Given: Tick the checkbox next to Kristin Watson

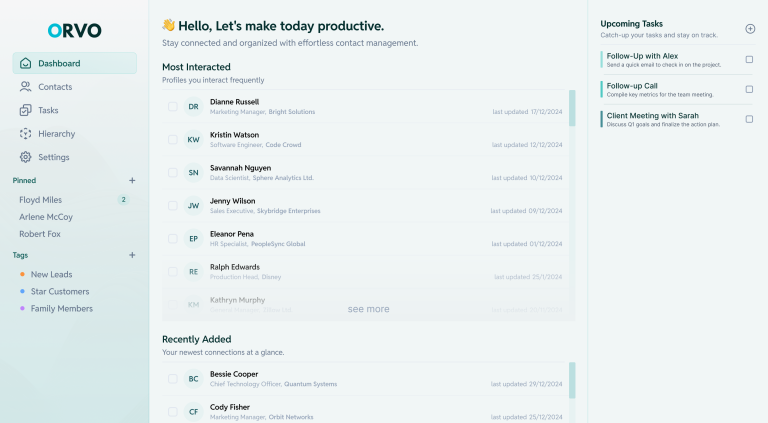Looking at the screenshot, I should click(x=172, y=140).
